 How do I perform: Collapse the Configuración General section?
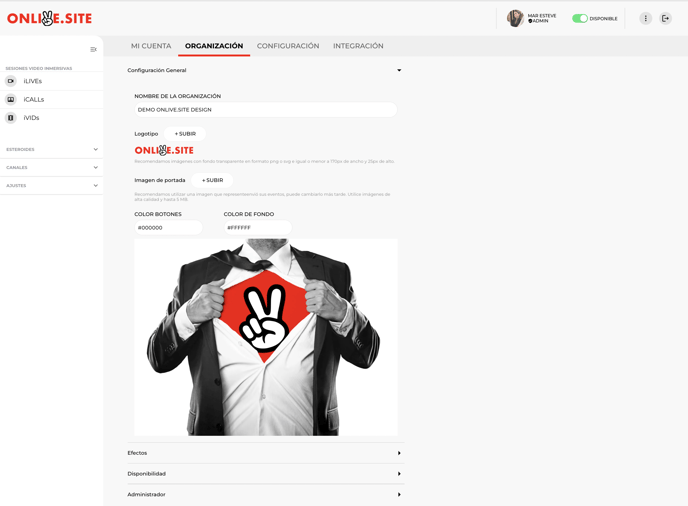click(399, 71)
